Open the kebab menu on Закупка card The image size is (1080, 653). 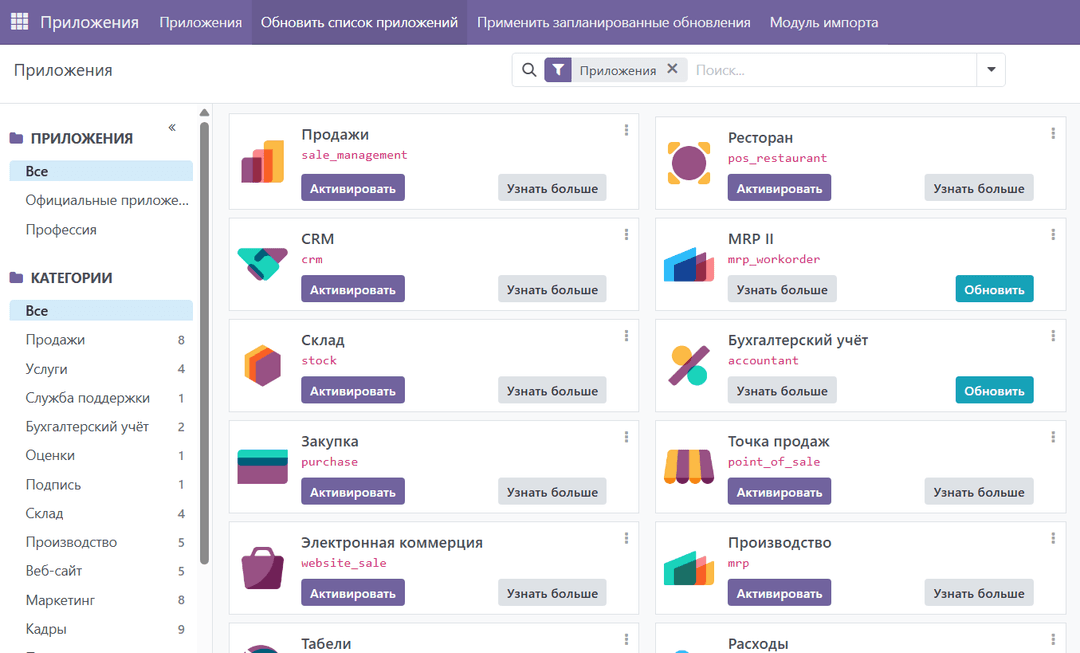click(626, 437)
